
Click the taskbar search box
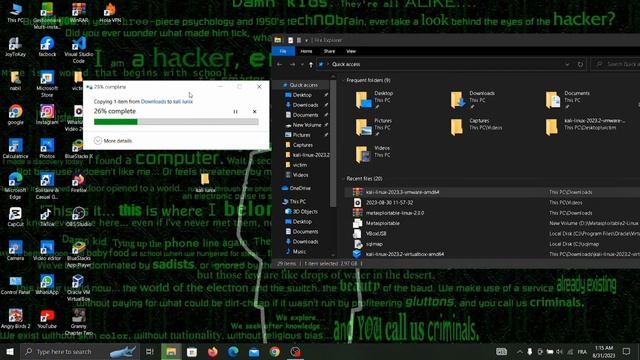(80, 351)
